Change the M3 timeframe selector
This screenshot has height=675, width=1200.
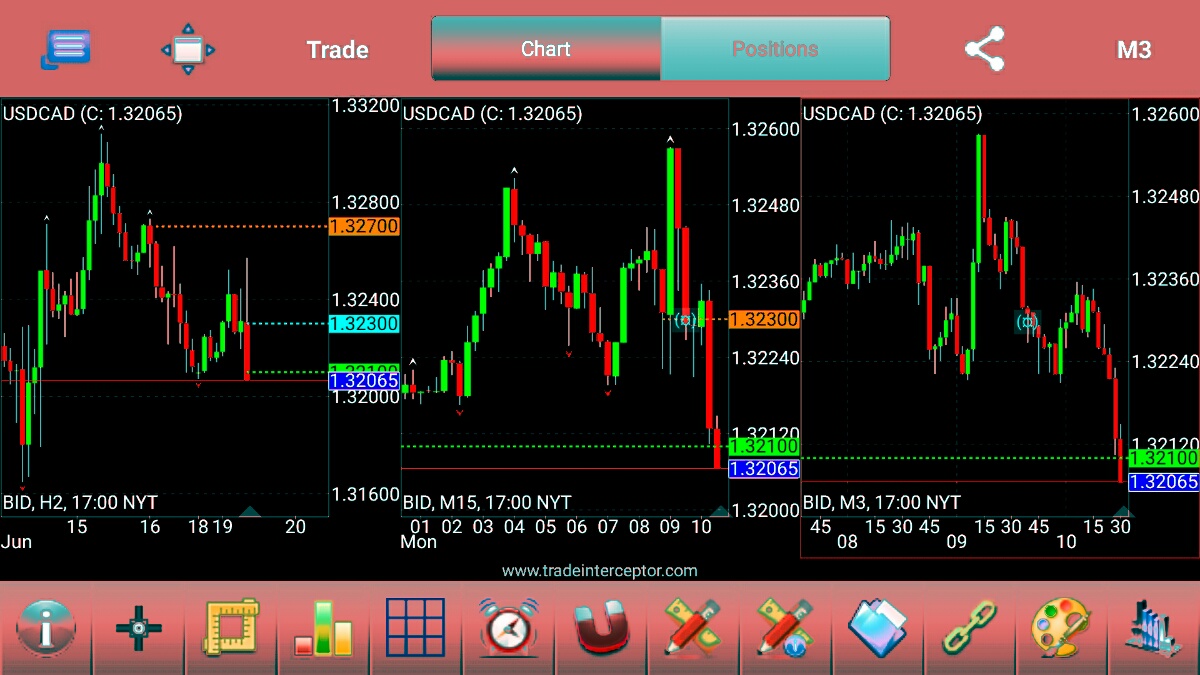(1134, 50)
